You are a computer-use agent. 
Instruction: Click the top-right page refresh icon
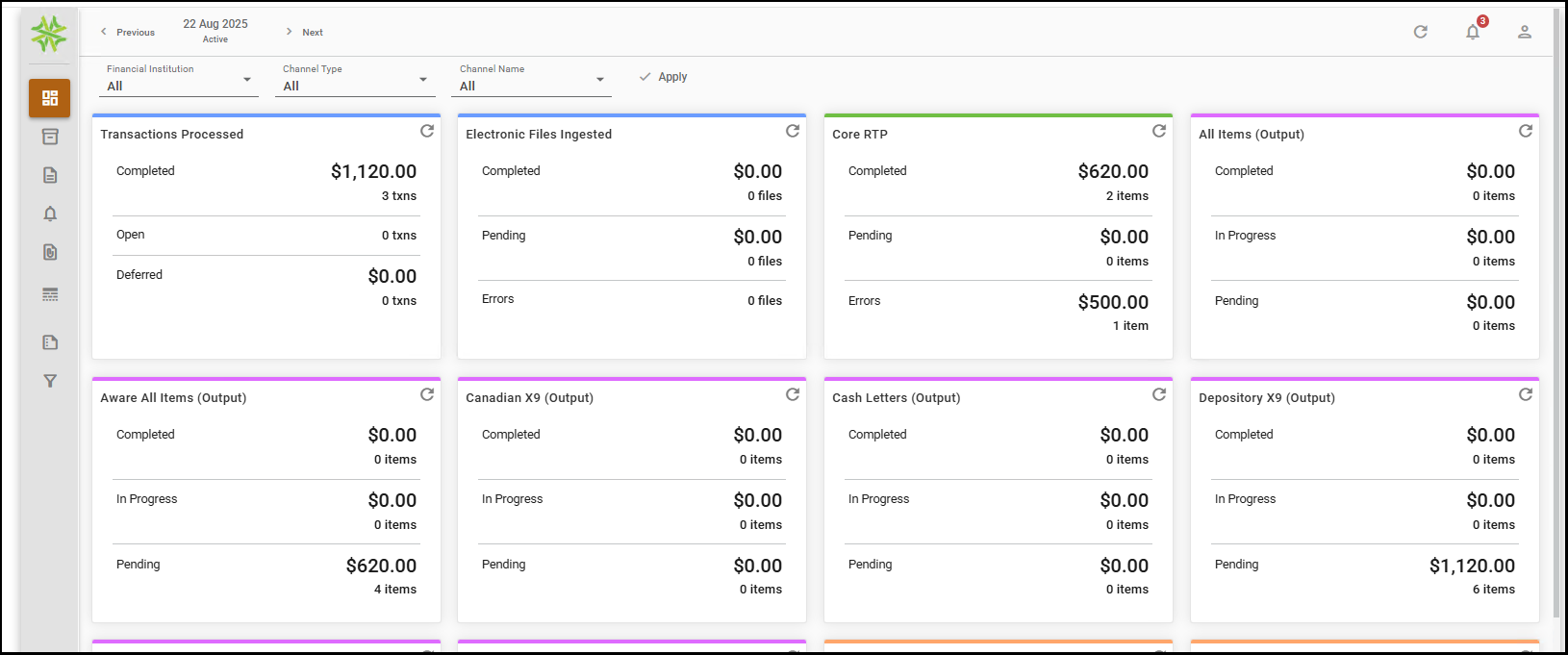[x=1421, y=32]
